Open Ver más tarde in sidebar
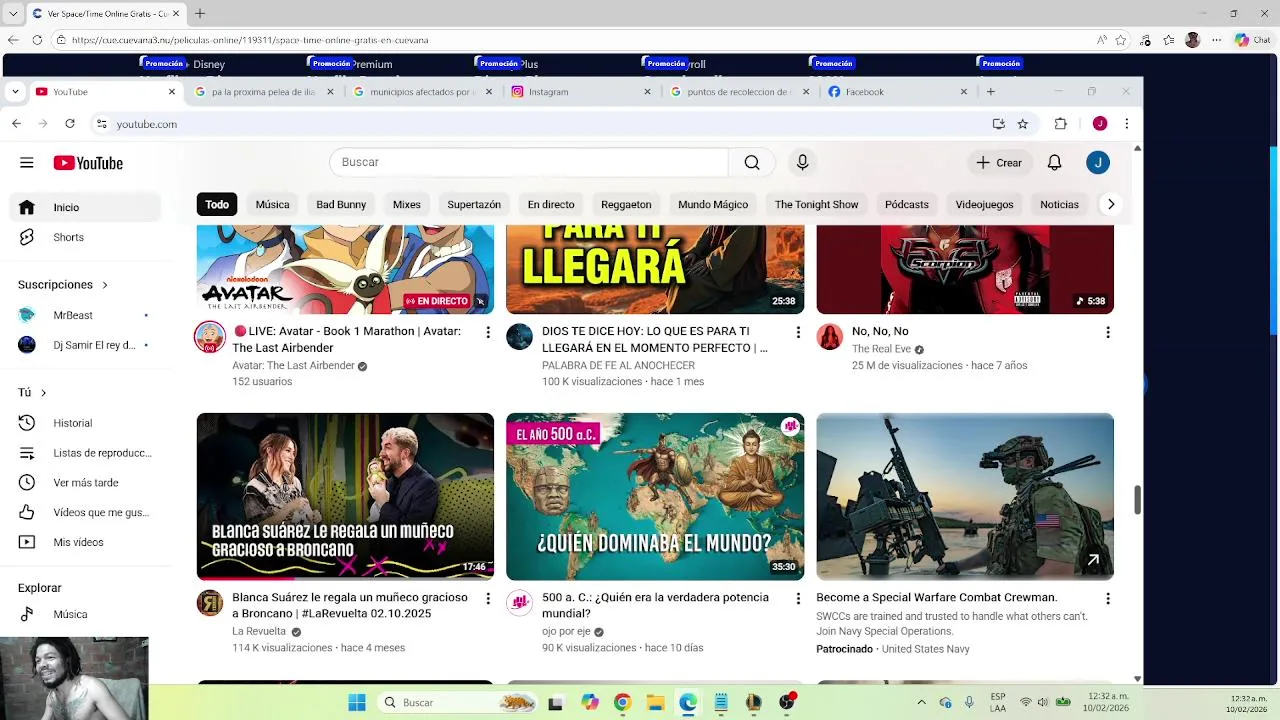 (86, 483)
